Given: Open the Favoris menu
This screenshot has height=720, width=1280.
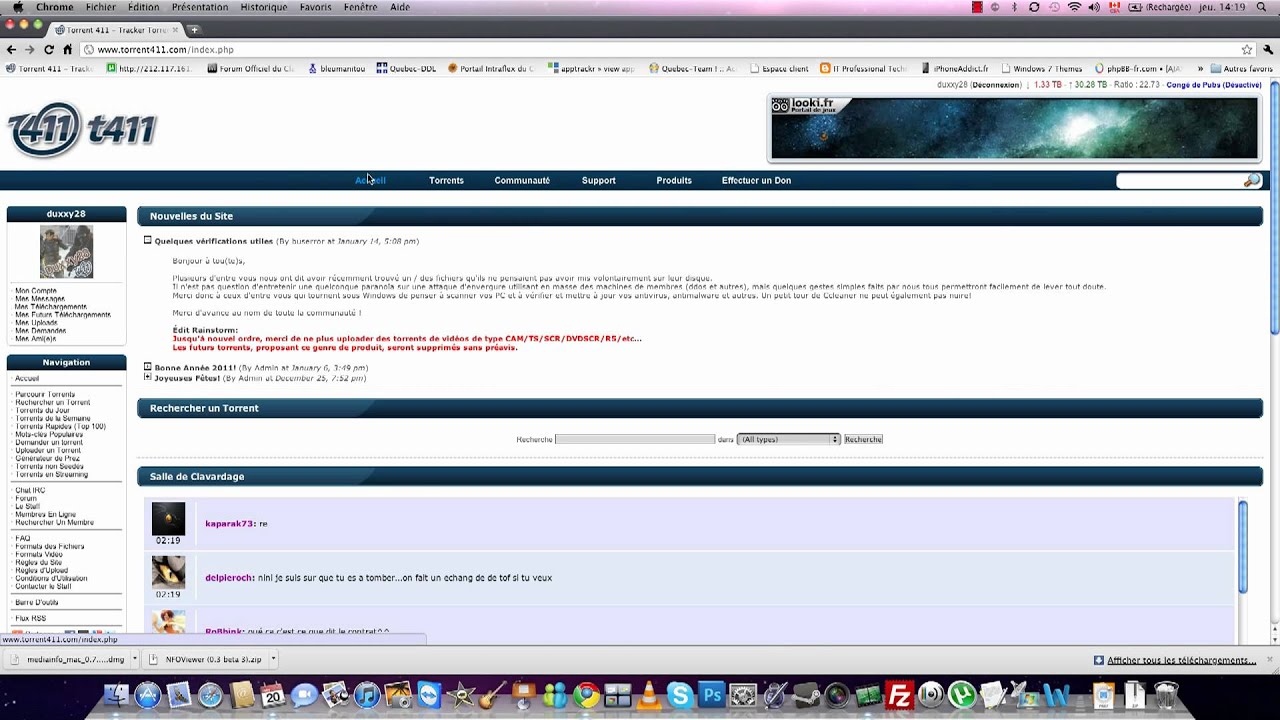Looking at the screenshot, I should pyautogui.click(x=315, y=7).
